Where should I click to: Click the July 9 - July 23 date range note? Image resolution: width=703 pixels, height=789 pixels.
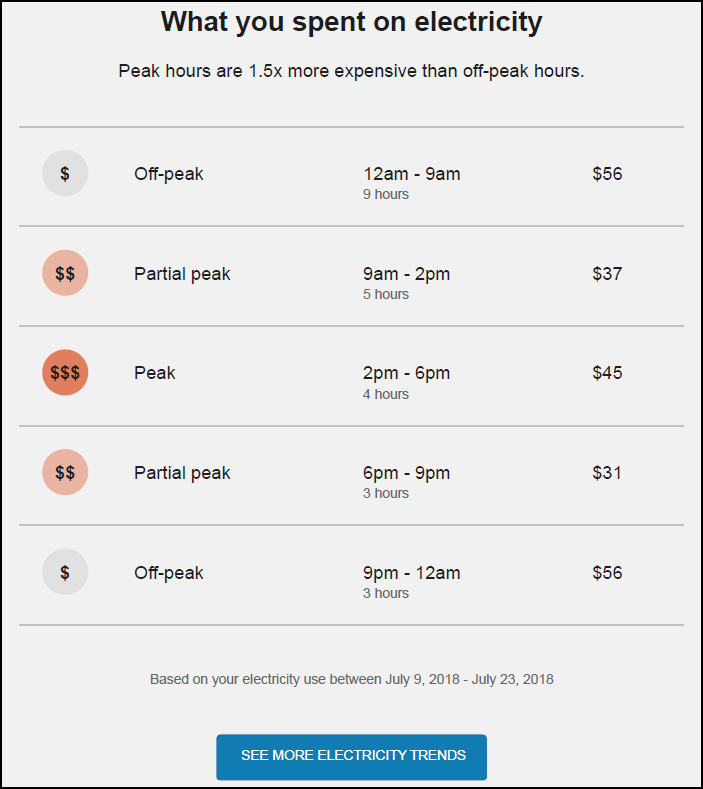pos(352,679)
